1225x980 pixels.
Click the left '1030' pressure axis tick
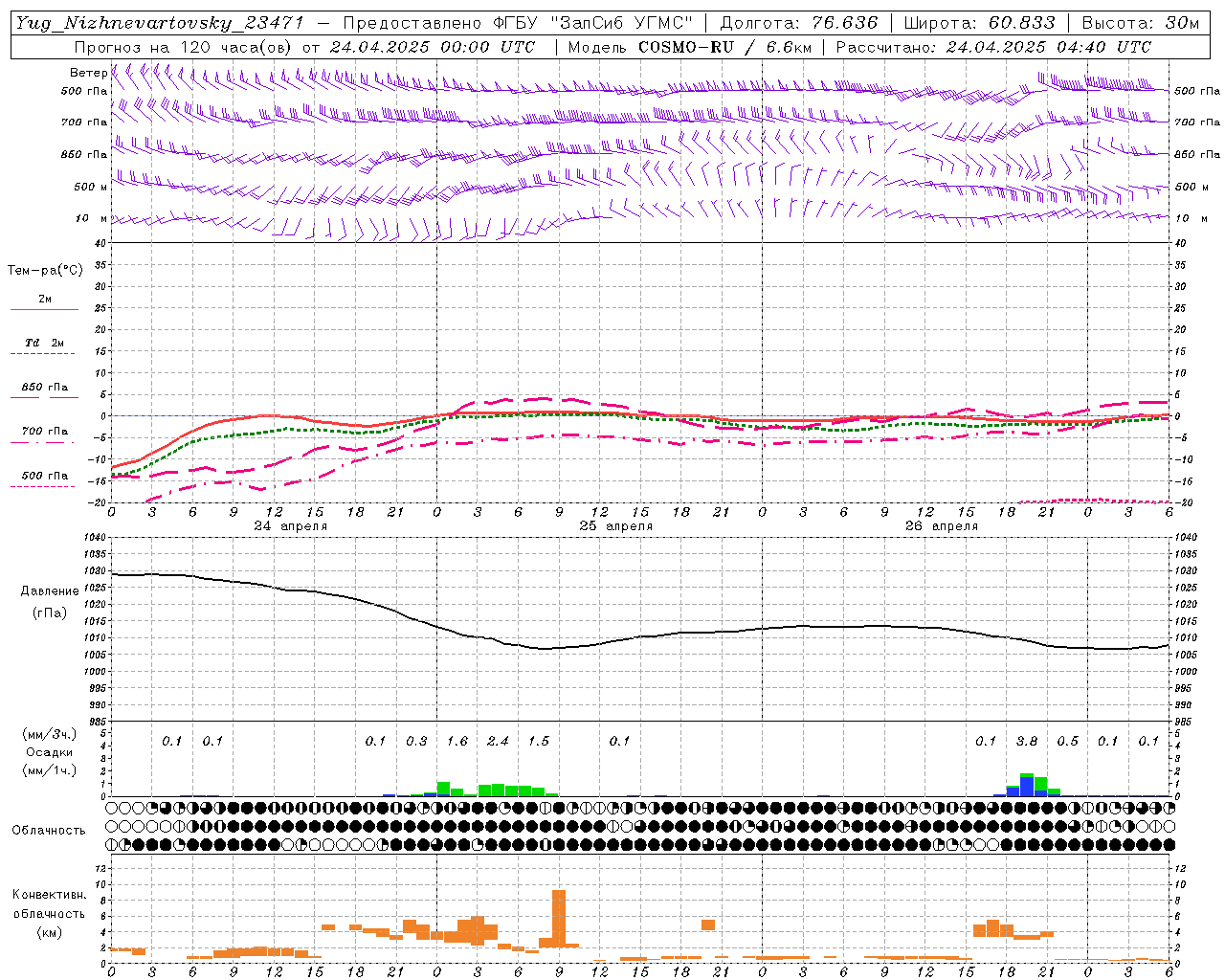coord(95,571)
